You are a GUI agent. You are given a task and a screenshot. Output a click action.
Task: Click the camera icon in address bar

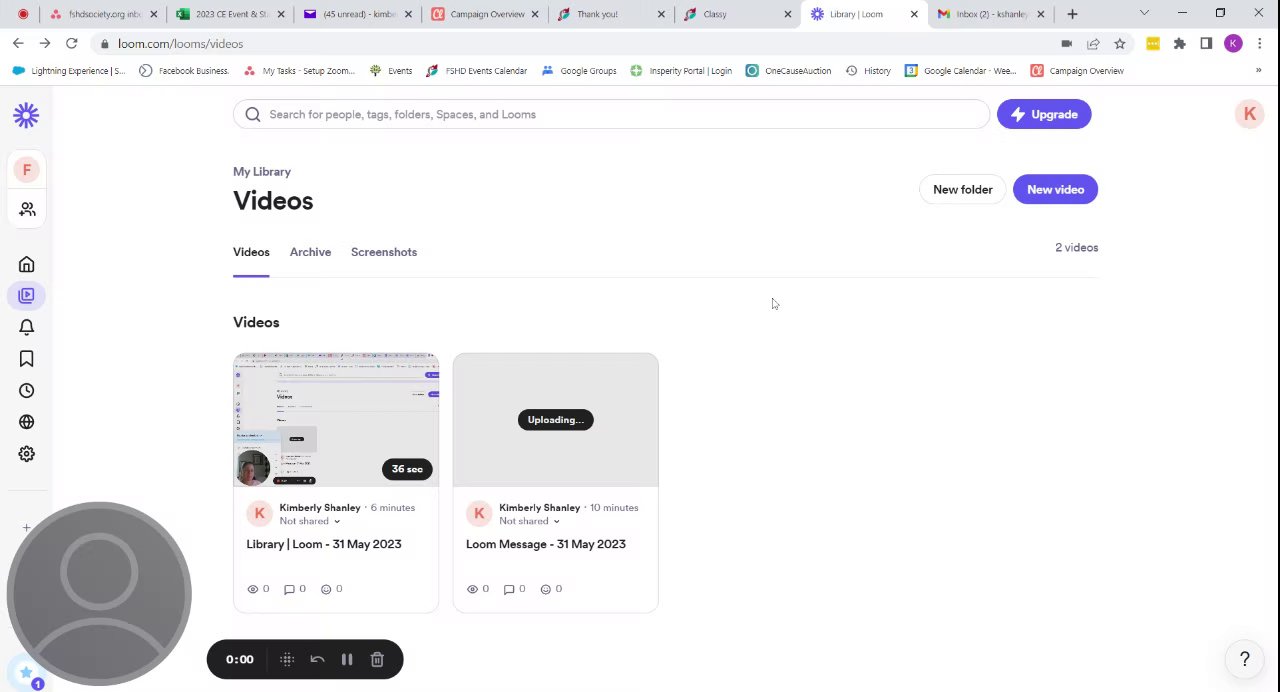tap(1066, 44)
